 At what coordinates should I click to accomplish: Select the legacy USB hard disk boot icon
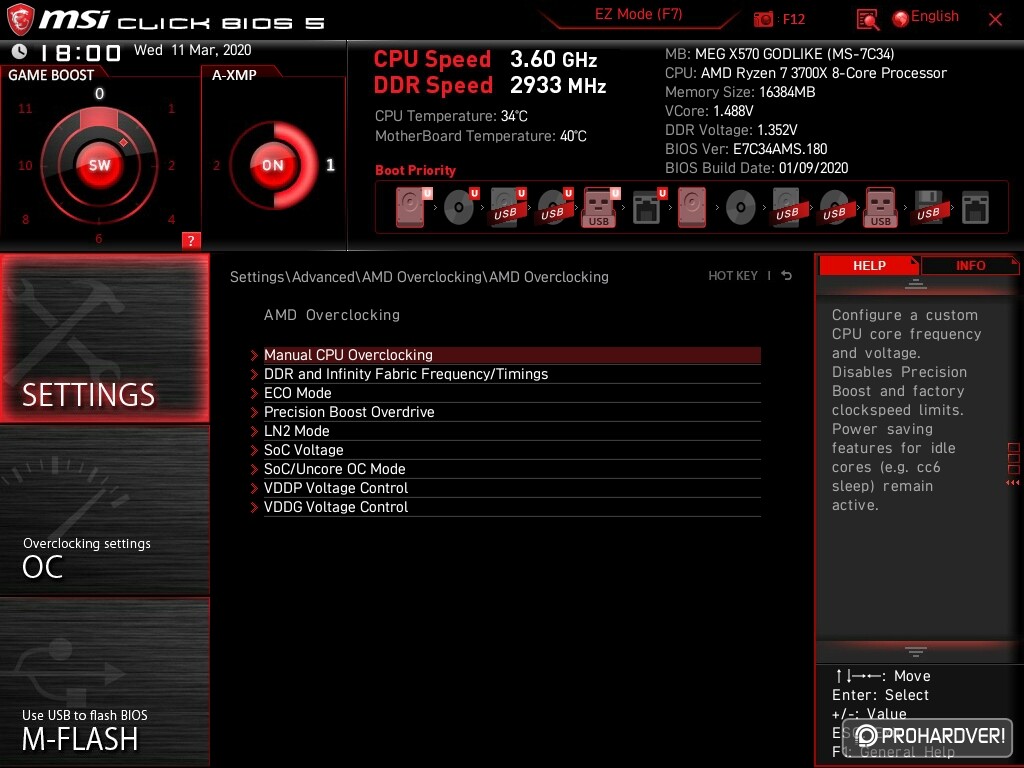coord(787,207)
